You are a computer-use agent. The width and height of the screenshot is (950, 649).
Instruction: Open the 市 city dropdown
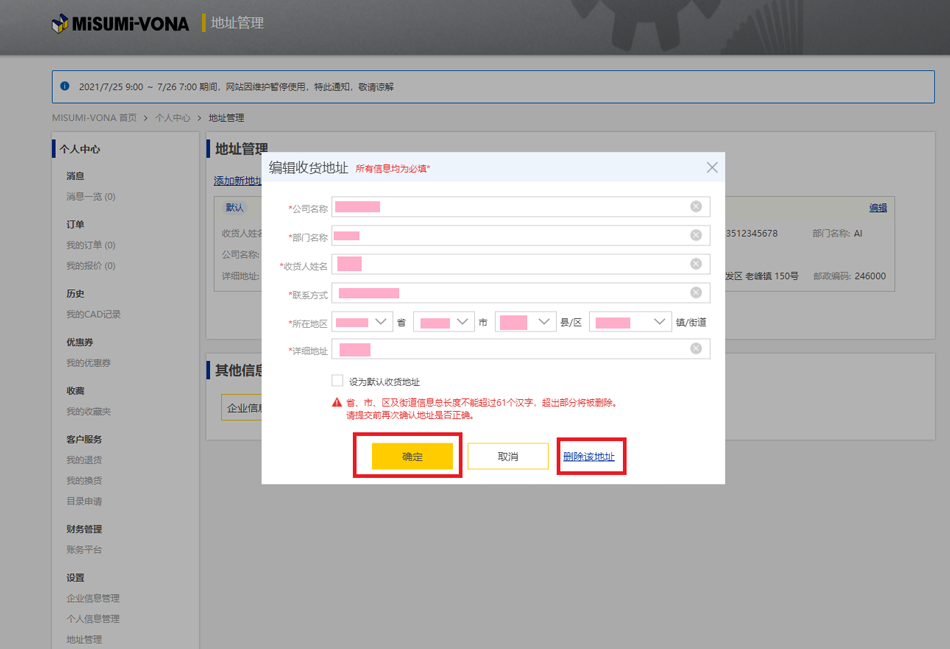tap(444, 322)
